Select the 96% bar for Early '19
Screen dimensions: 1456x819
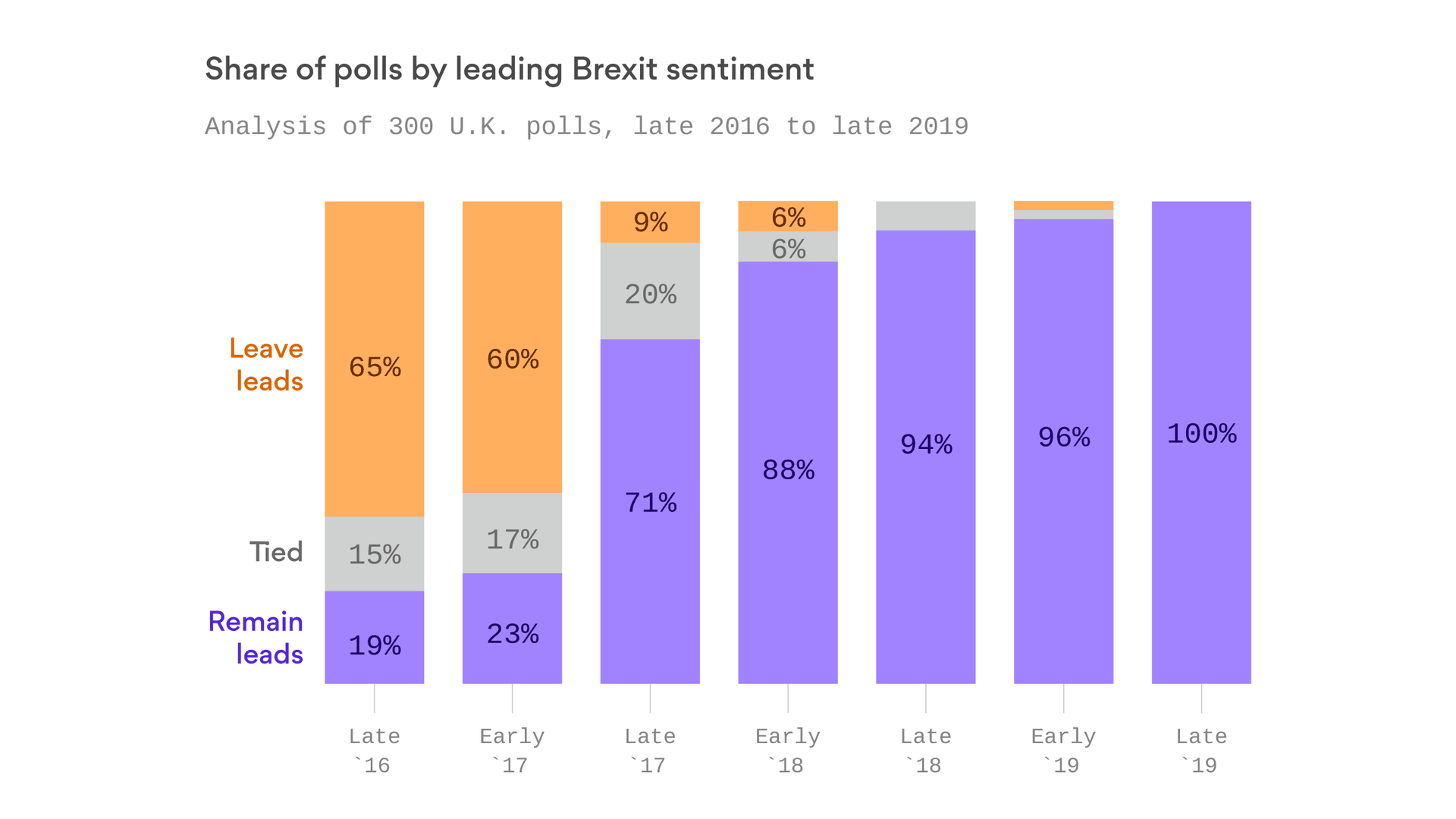coord(1063,450)
